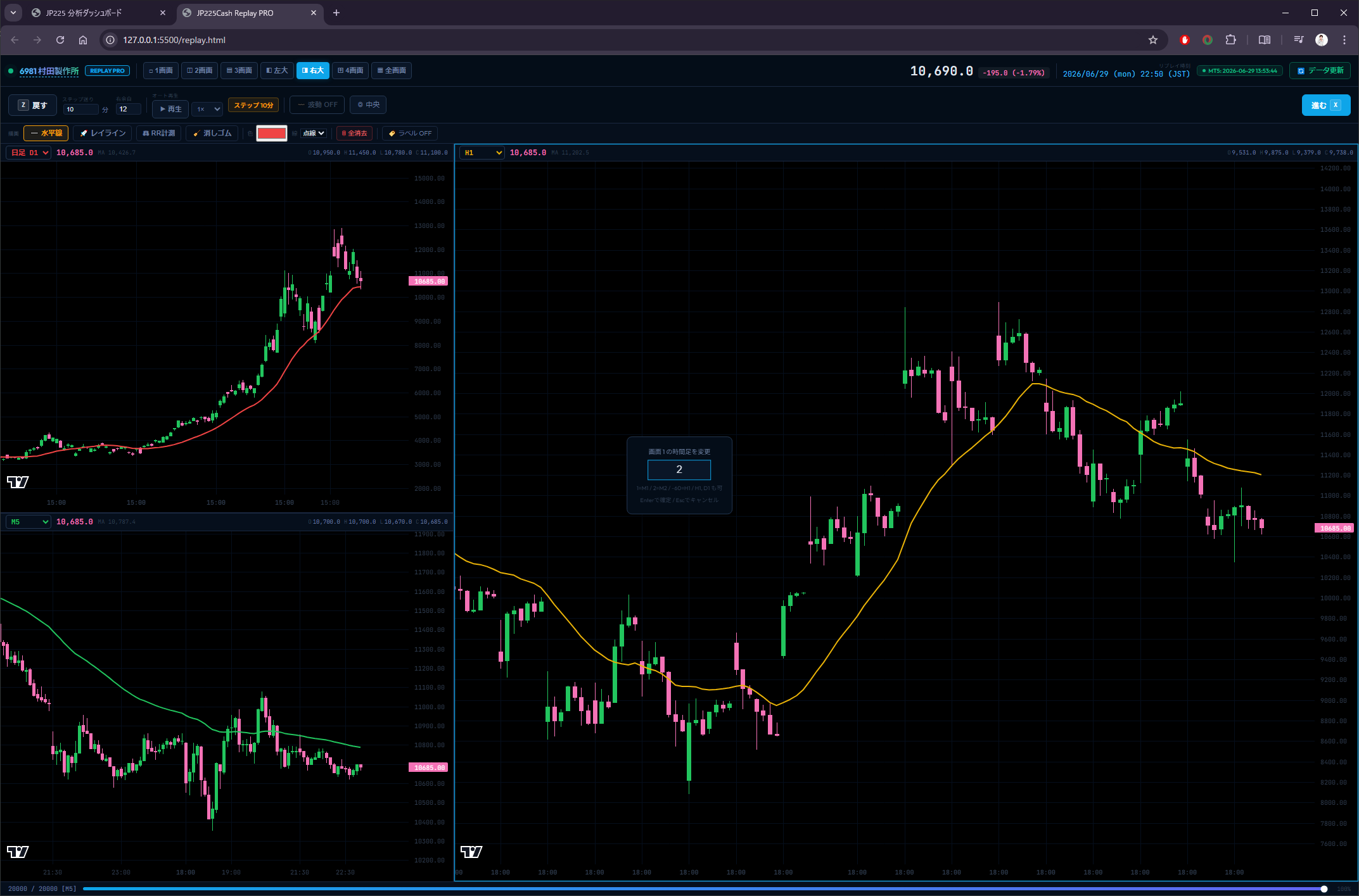Switch layout to 4画面 grid
Viewport: 1359px width, 896px height.
click(350, 70)
